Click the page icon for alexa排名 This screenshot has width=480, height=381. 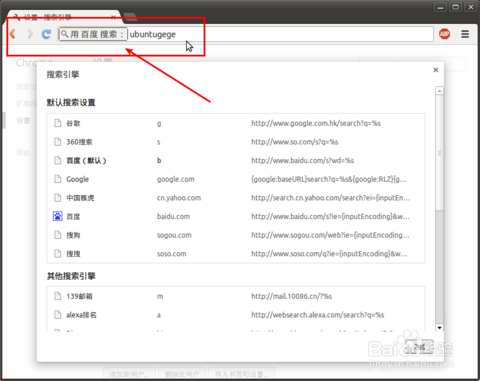point(58,315)
